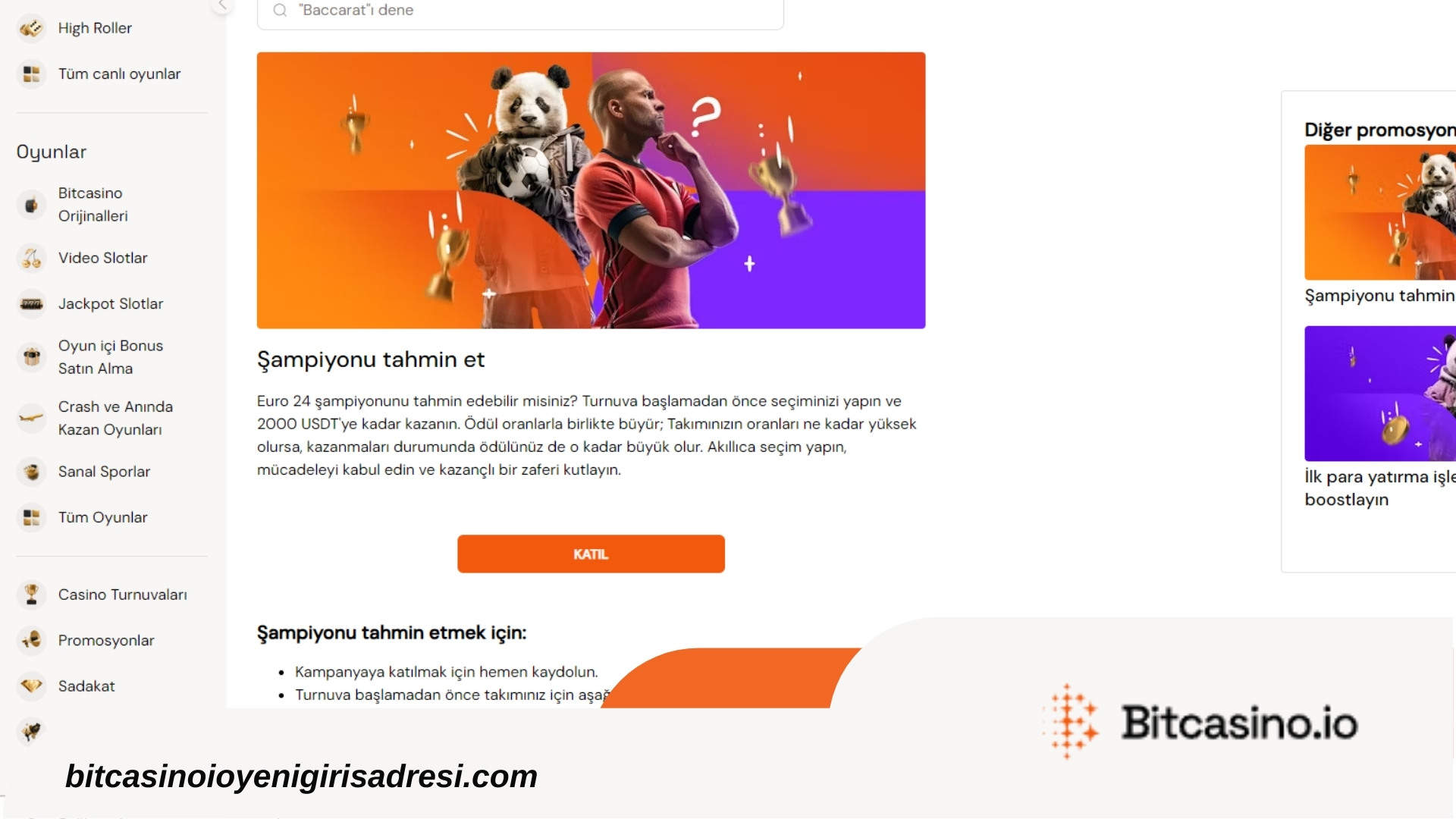The image size is (1456, 819).
Task: Click the KATIL button to join
Action: click(590, 553)
